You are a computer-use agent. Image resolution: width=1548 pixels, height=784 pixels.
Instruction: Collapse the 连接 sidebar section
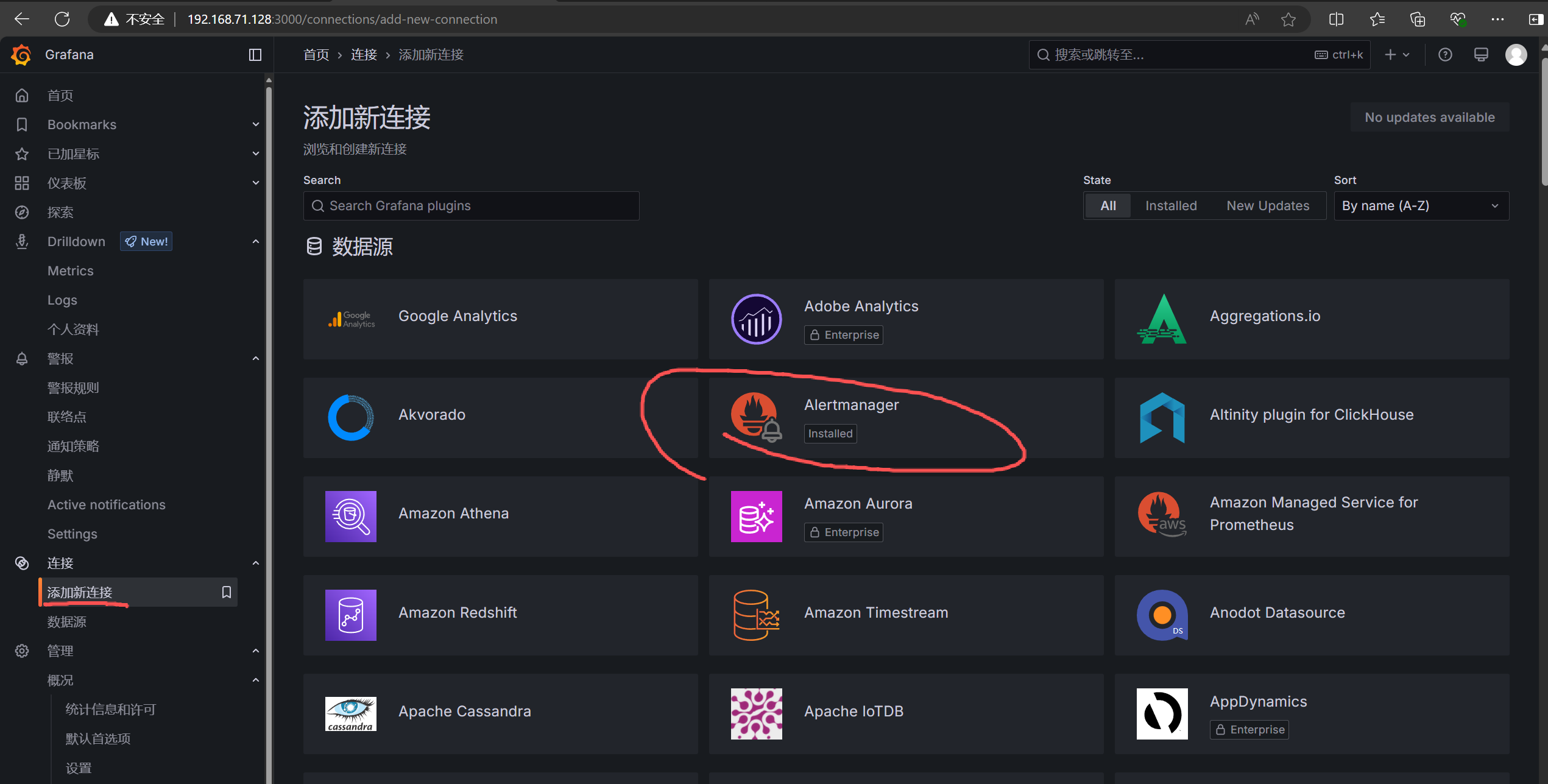coord(256,563)
